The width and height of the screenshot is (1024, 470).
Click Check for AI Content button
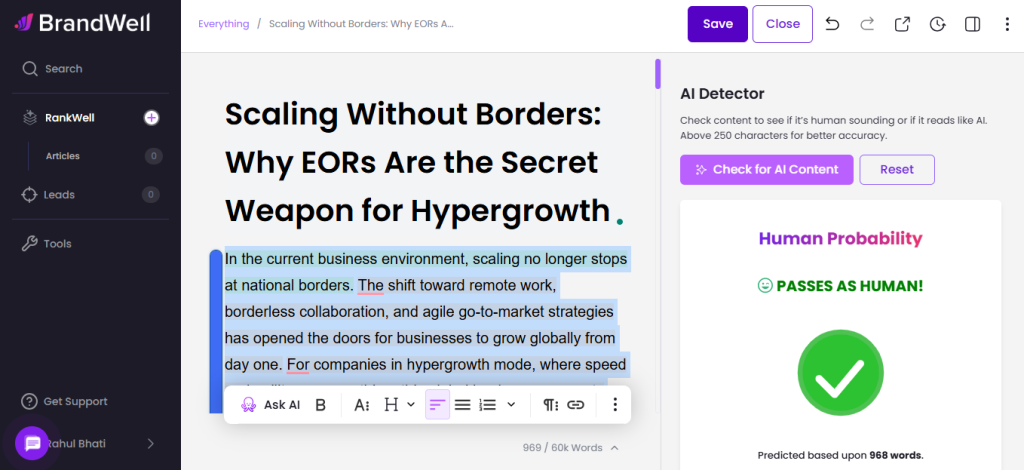pyautogui.click(x=766, y=169)
